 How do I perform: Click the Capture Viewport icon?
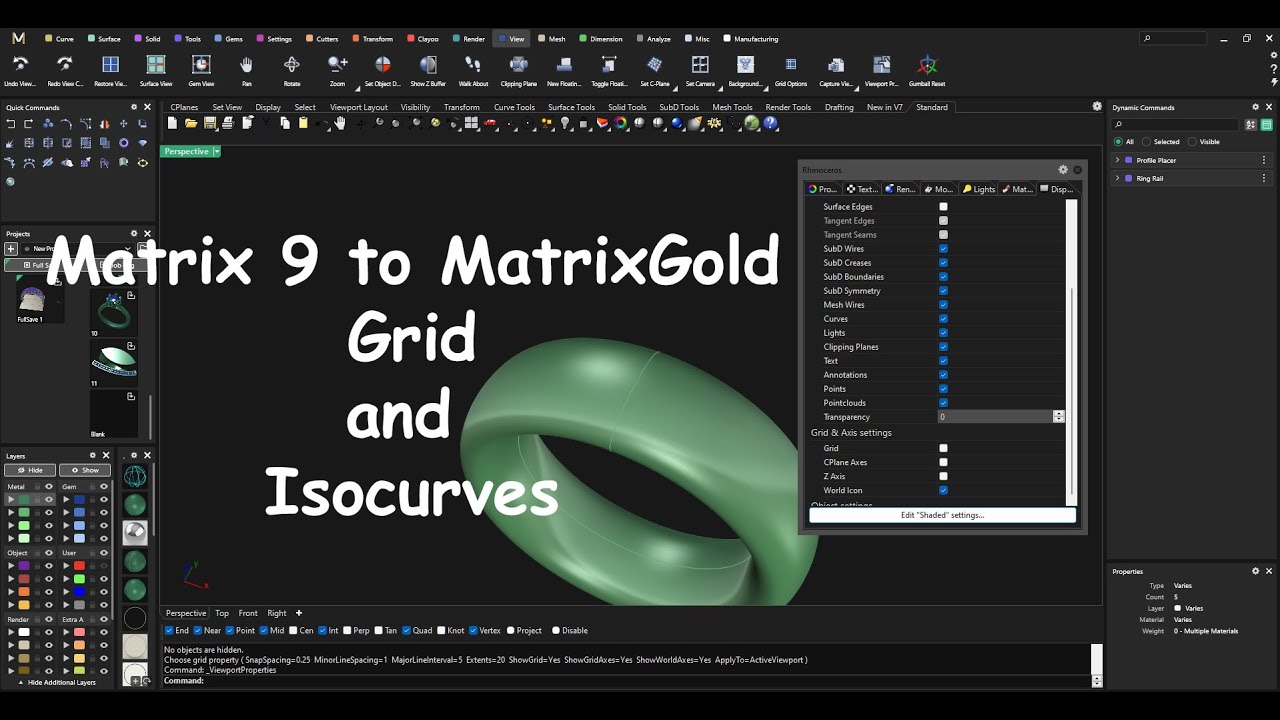(836, 64)
